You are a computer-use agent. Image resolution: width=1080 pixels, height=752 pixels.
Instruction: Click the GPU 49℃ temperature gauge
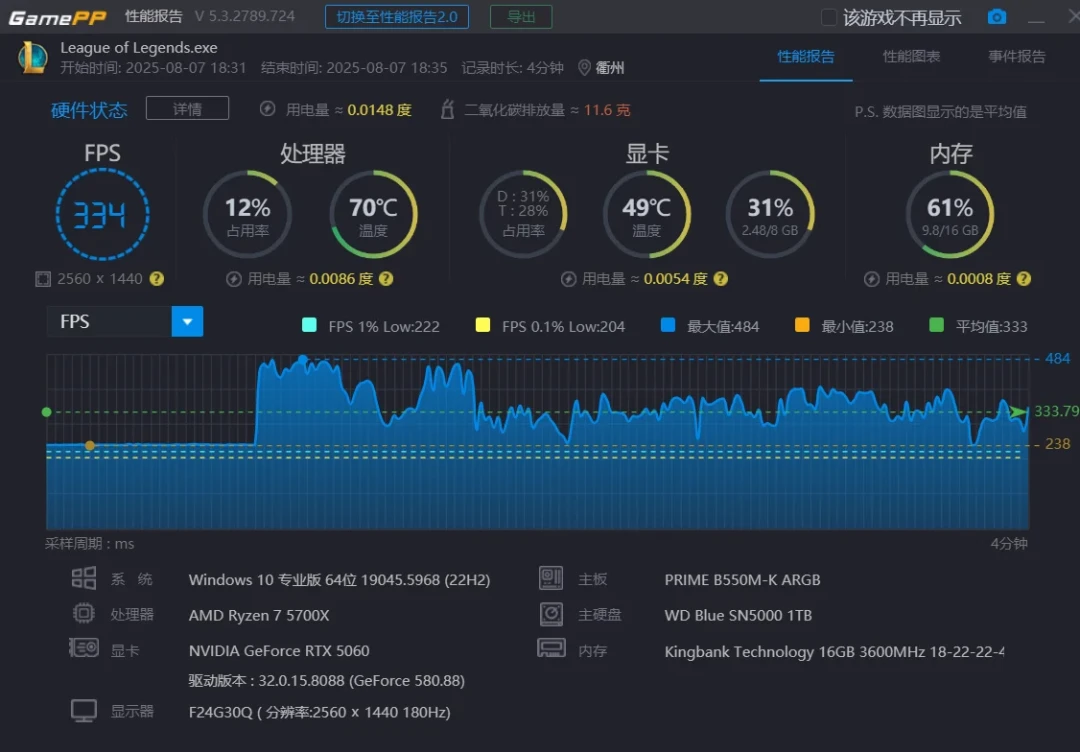646,214
